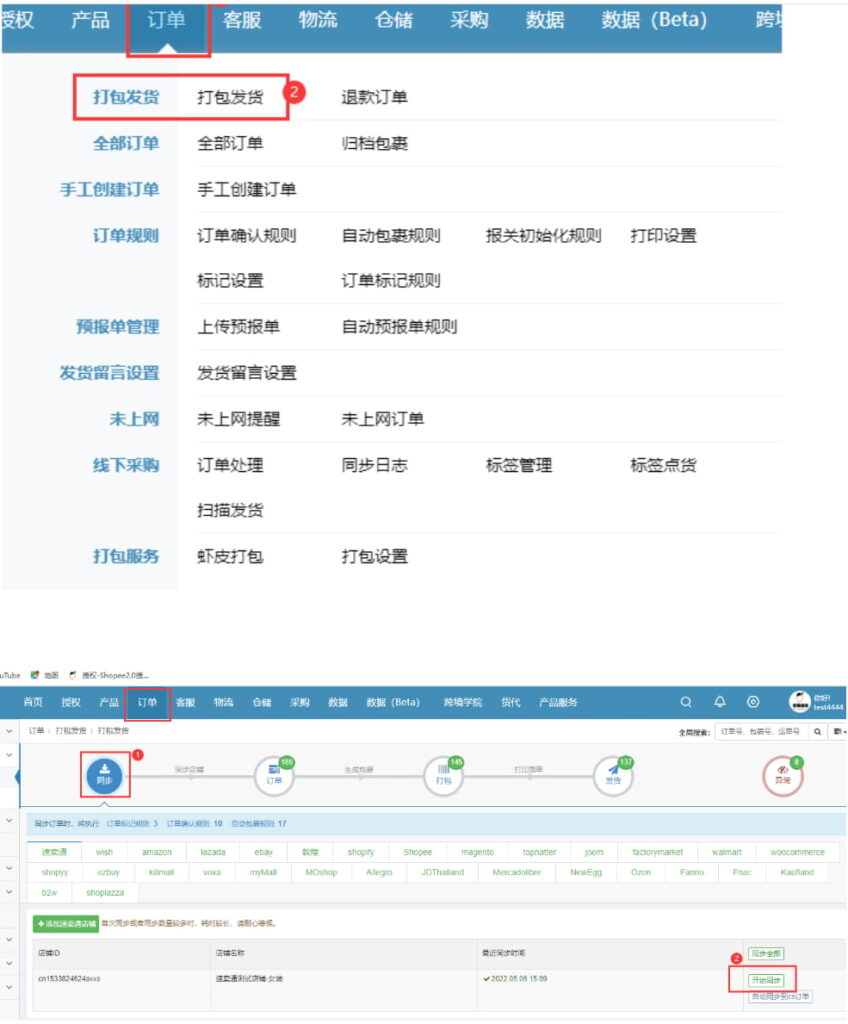
Task: Collapse the sync panel chevron on left edge
Action: (x=16, y=775)
